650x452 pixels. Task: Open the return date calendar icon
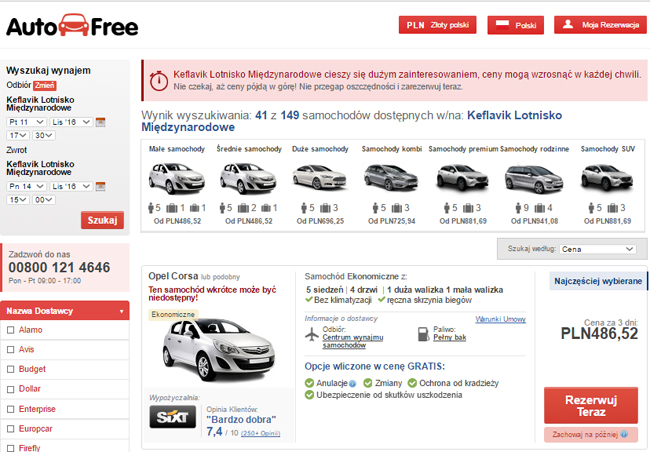pos(100,186)
